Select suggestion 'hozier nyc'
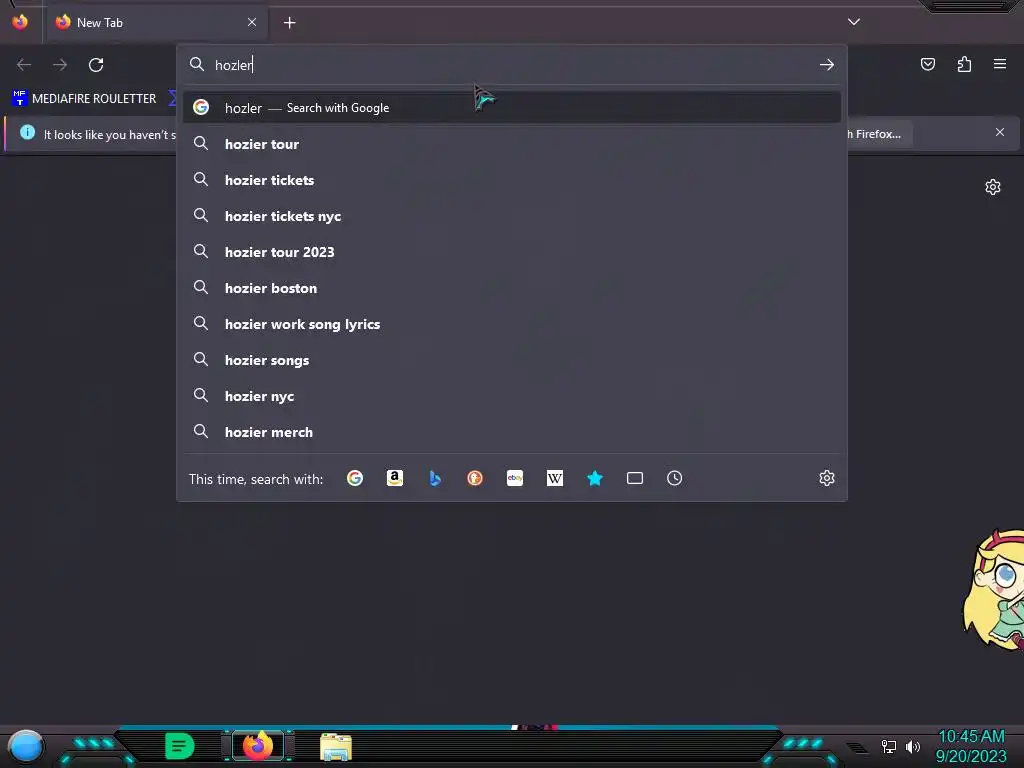Image resolution: width=1024 pixels, height=768 pixels. (x=511, y=396)
